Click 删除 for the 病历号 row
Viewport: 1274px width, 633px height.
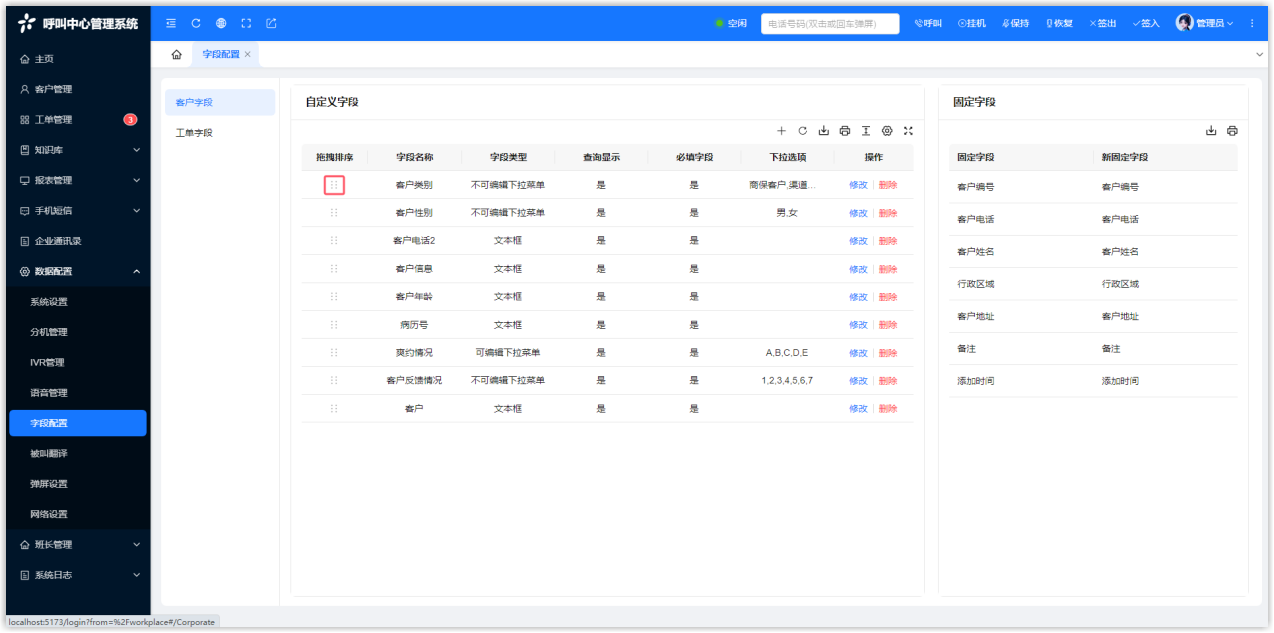coord(888,325)
